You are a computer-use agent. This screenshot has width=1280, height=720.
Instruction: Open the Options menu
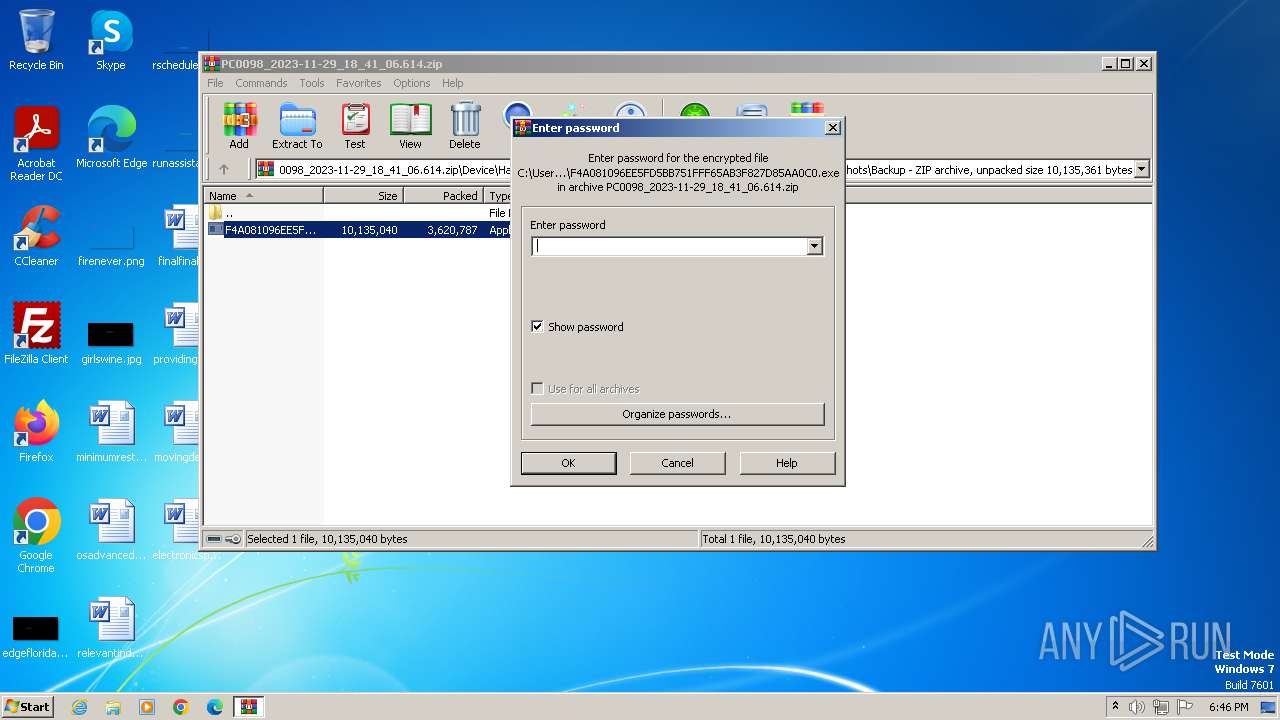coord(411,83)
